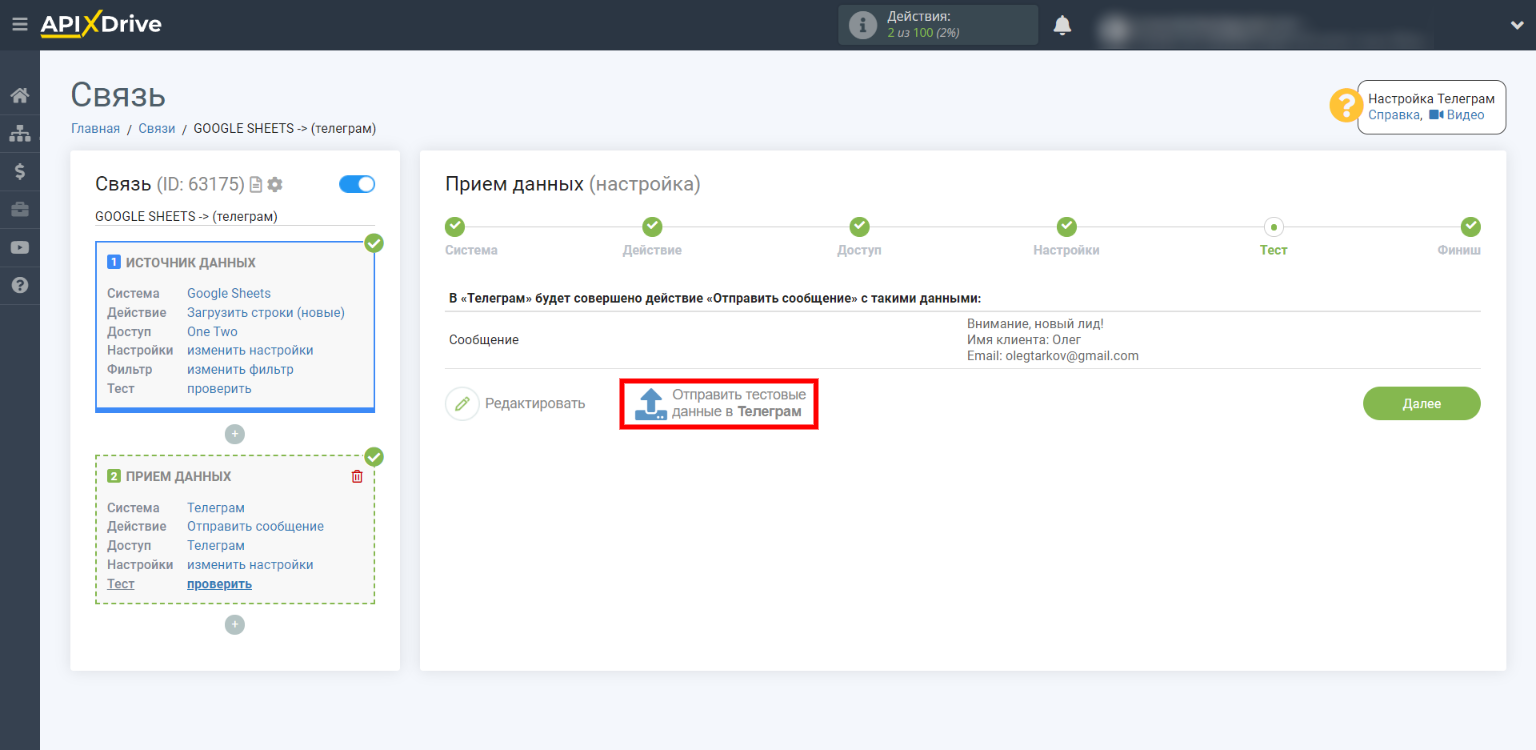Click source изменить настройки link
Screen dimensions: 1536x750
click(x=250, y=350)
